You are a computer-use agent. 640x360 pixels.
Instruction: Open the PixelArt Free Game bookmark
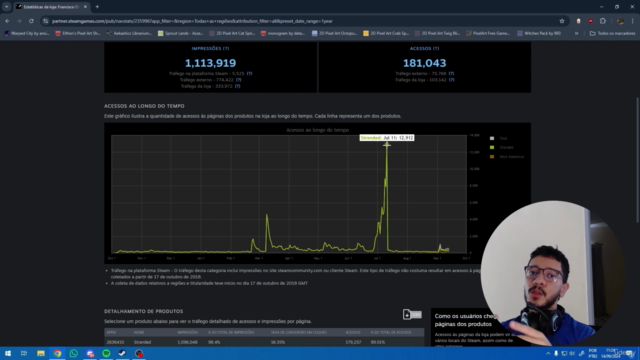[488, 33]
